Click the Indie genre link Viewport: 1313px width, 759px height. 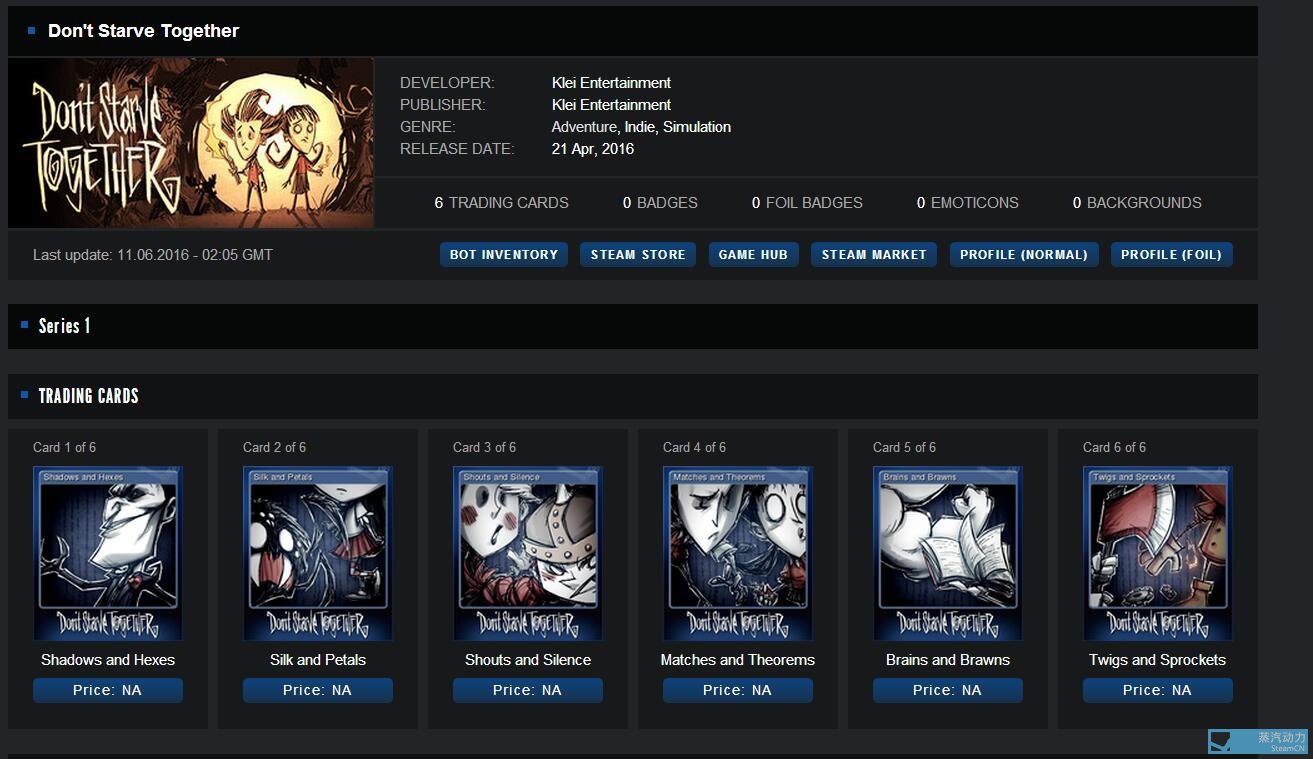click(640, 127)
